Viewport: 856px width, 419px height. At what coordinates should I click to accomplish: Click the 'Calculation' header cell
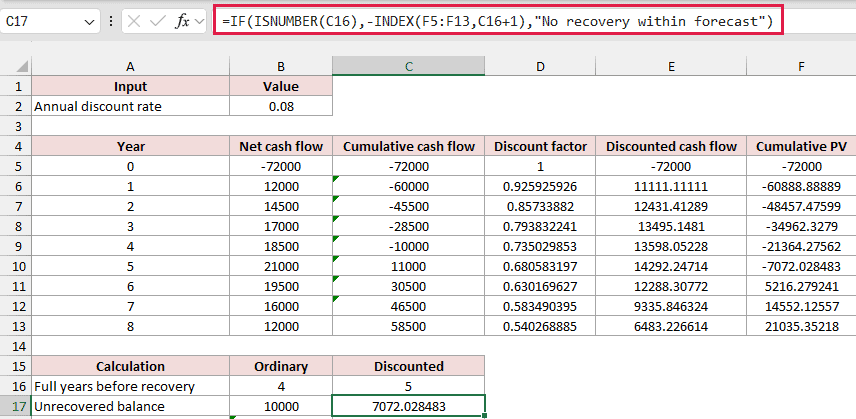pos(130,367)
